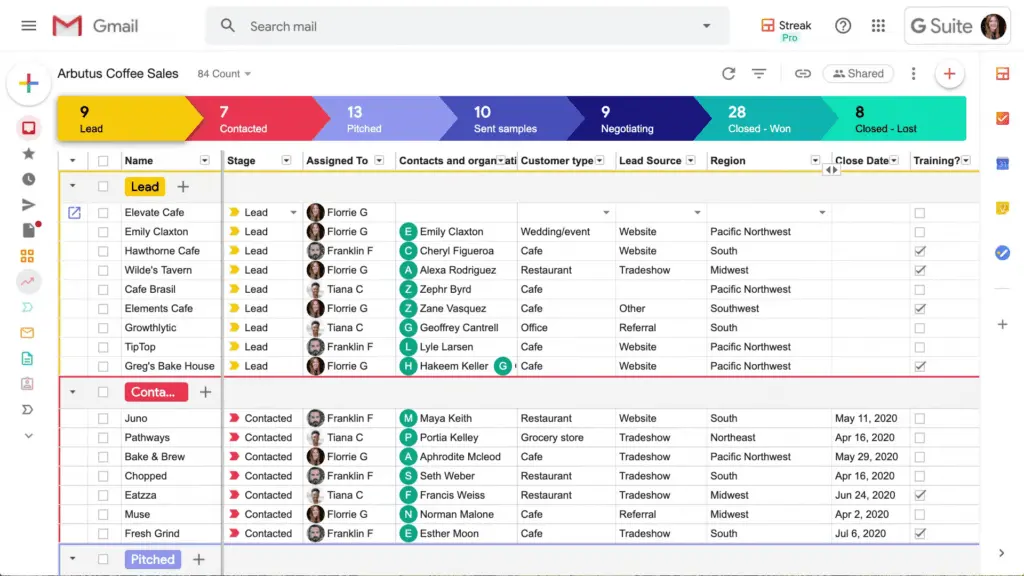This screenshot has width=1024, height=576.
Task: Click the Gmail logo
Action: point(95,26)
